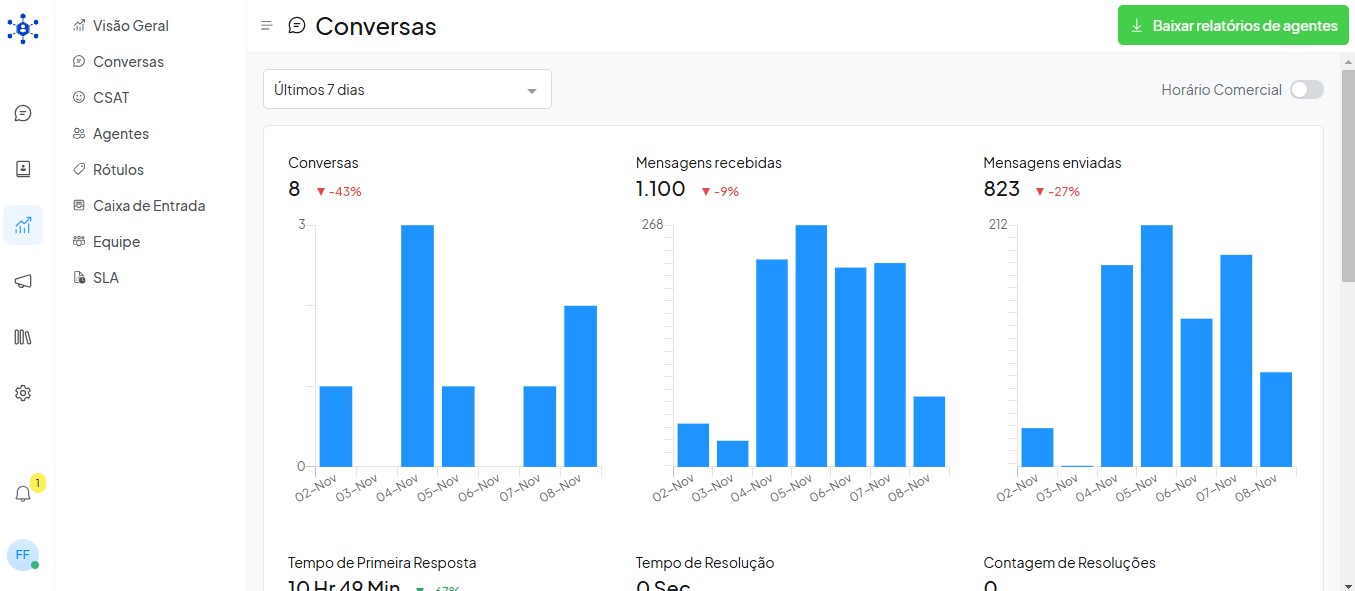Open the Últimos 7 dias dropdown
This screenshot has width=1355, height=591.
[x=407, y=90]
